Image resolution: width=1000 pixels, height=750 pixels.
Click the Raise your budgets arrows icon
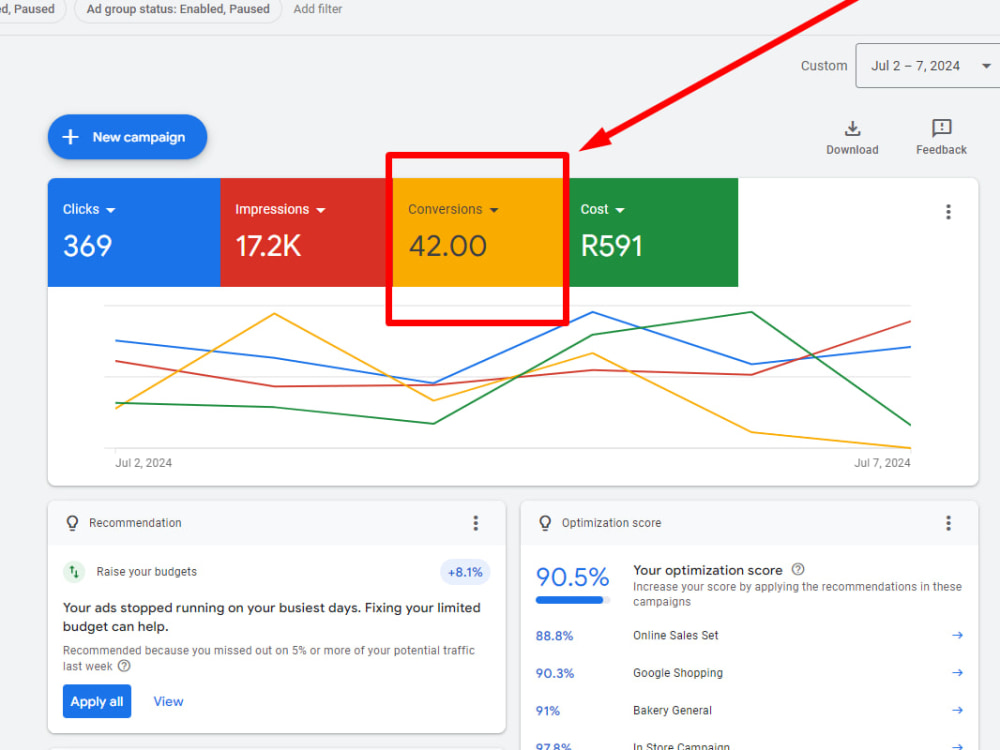pyautogui.click(x=74, y=571)
